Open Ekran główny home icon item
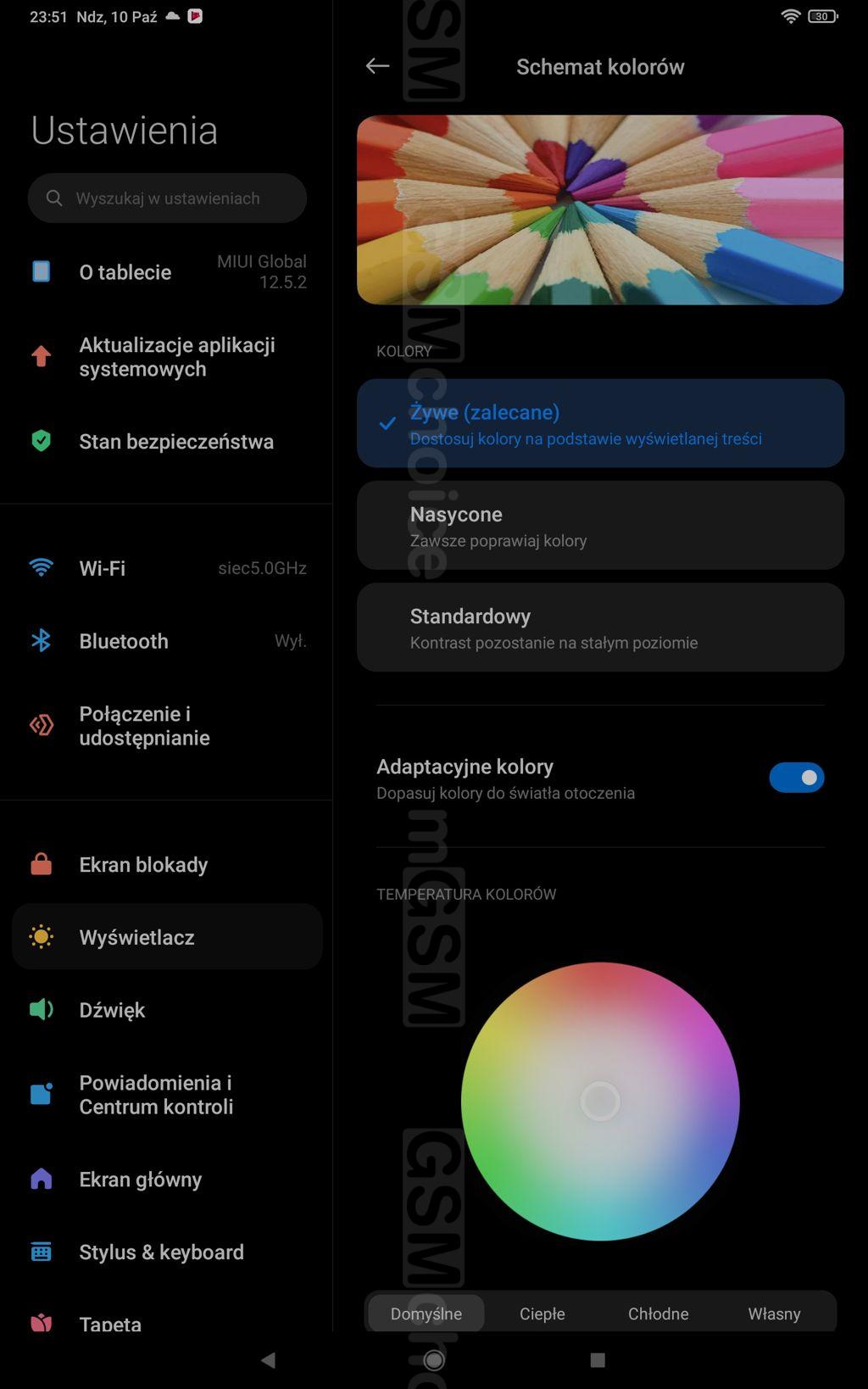Image resolution: width=868 pixels, height=1389 pixels. click(41, 1179)
